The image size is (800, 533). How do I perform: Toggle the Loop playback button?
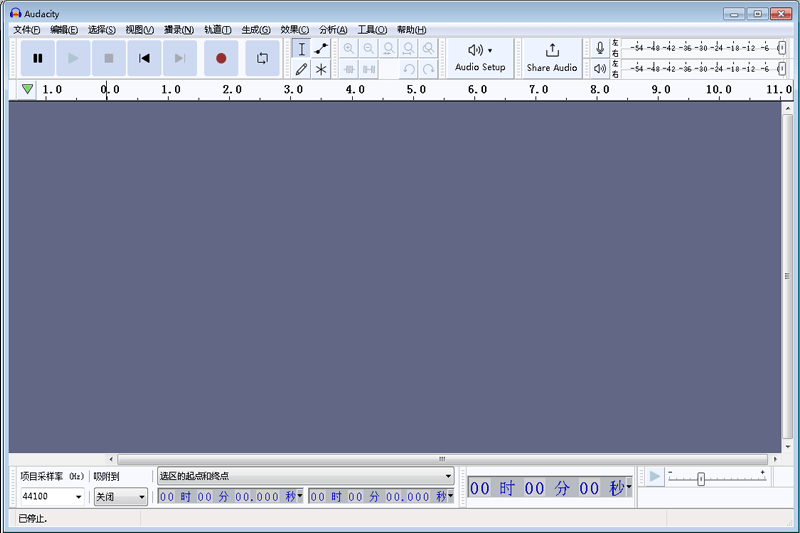(262, 58)
